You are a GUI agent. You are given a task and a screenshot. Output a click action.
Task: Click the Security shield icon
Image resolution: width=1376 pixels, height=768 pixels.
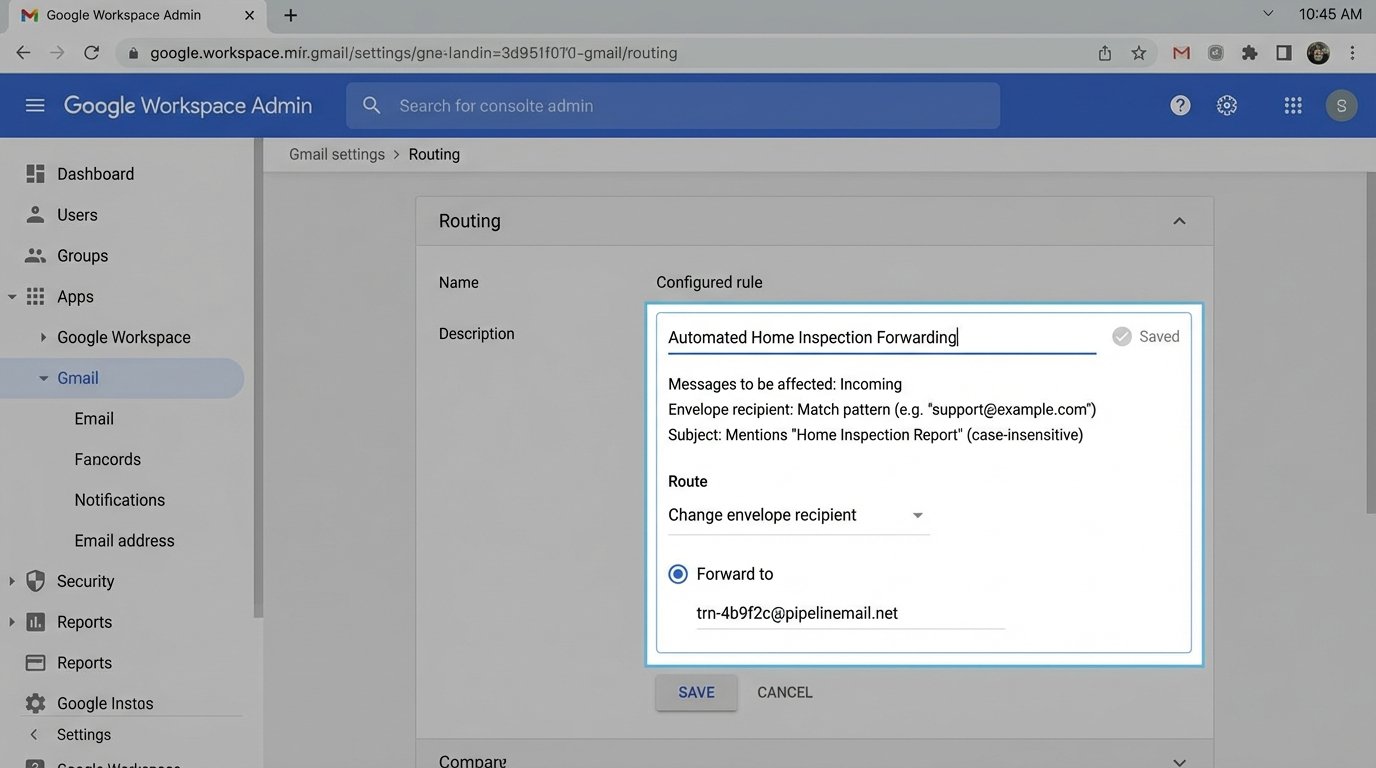pos(36,580)
